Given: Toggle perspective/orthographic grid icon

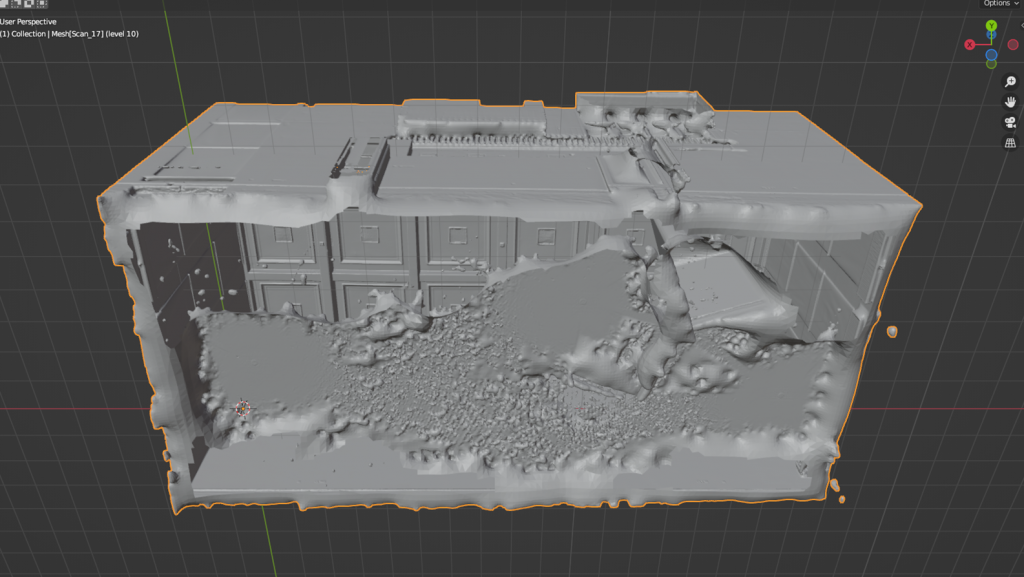Looking at the screenshot, I should (x=1010, y=143).
